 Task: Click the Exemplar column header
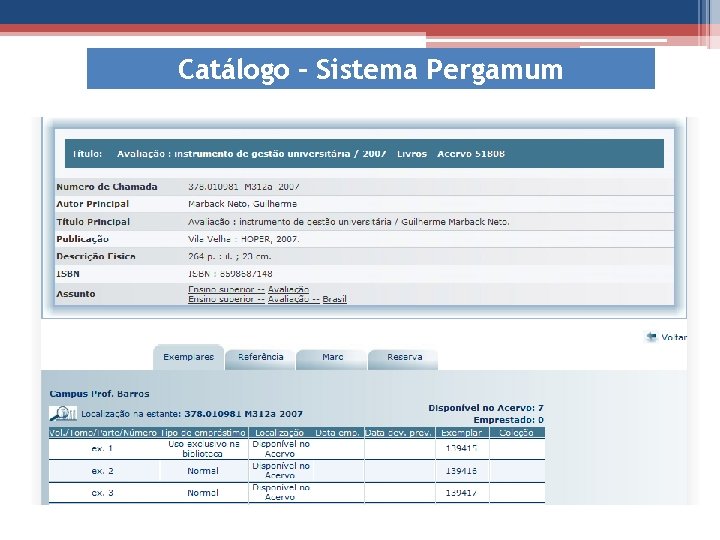pyautogui.click(x=461, y=433)
